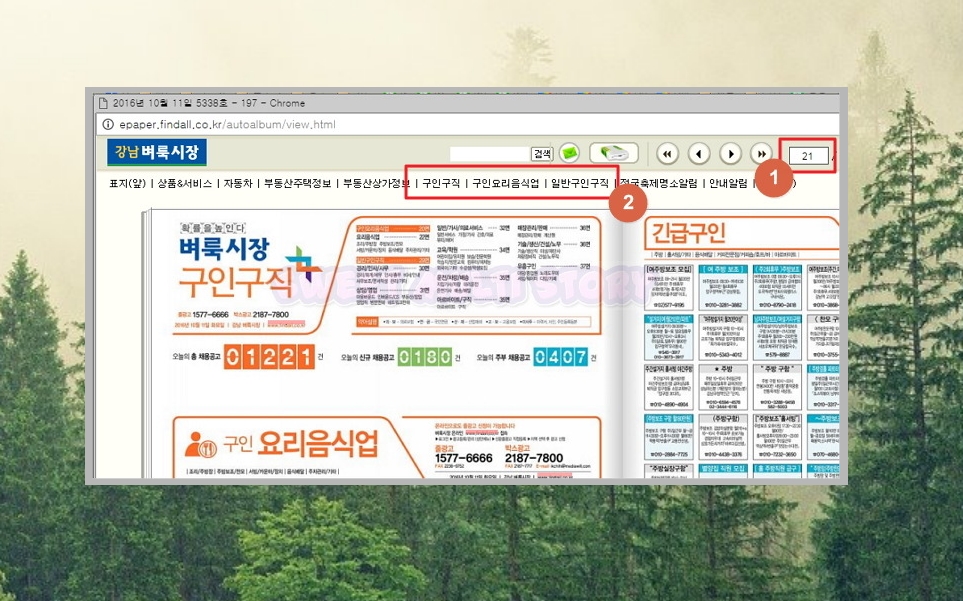Click the 강남 벼룩시장 logo

pos(157,152)
